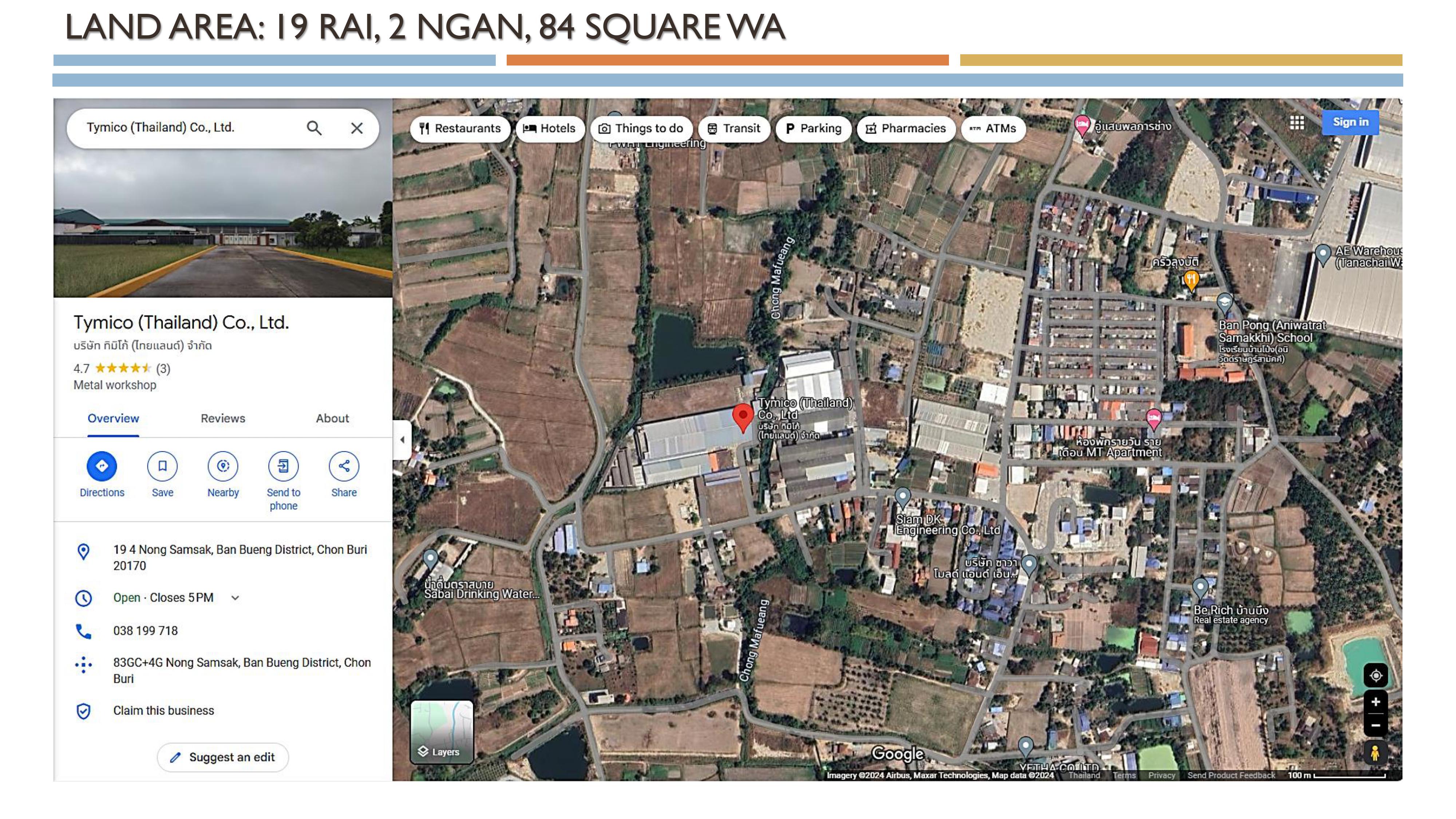Click the search magnifier icon
Viewport: 1456px width, 819px height.
click(x=314, y=128)
